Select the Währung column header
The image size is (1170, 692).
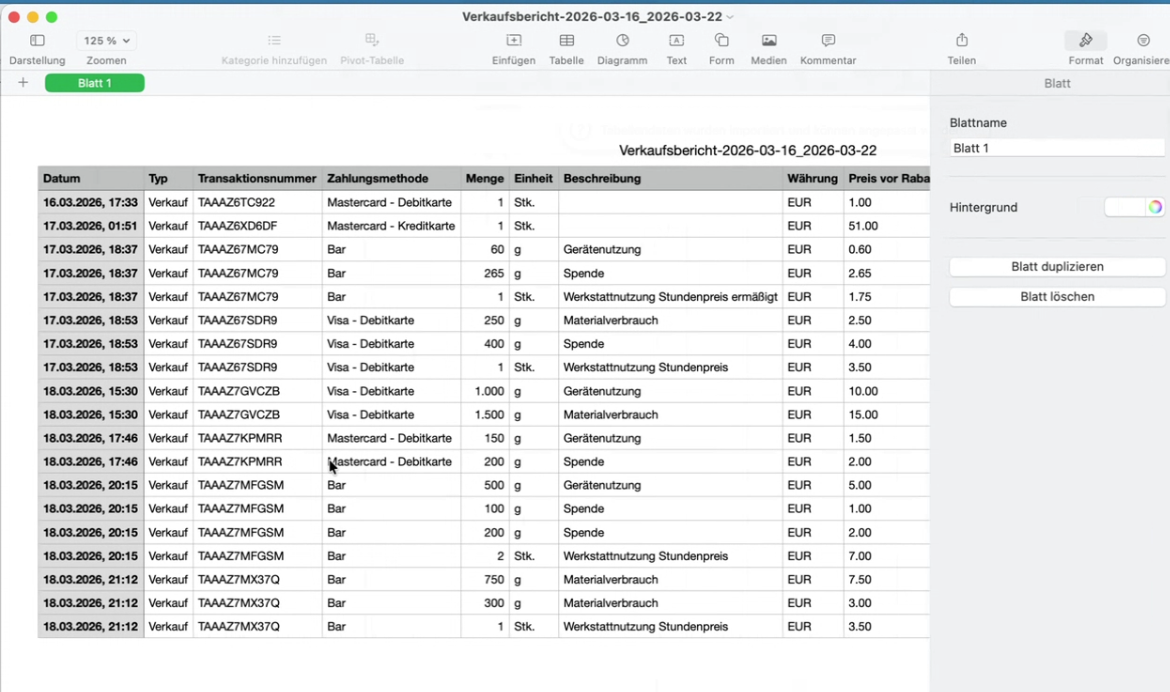(813, 178)
